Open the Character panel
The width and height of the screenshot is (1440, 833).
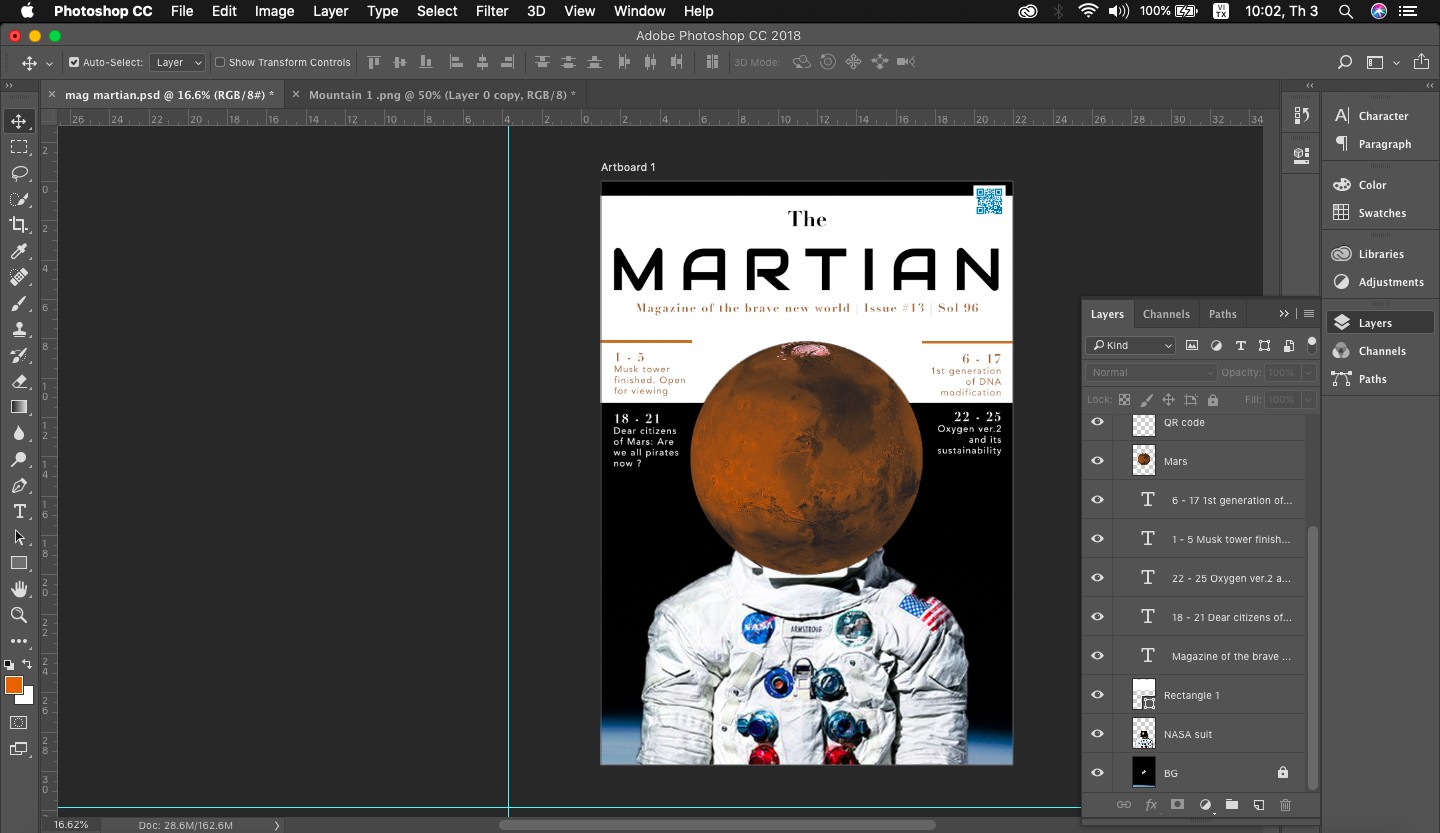[1383, 116]
